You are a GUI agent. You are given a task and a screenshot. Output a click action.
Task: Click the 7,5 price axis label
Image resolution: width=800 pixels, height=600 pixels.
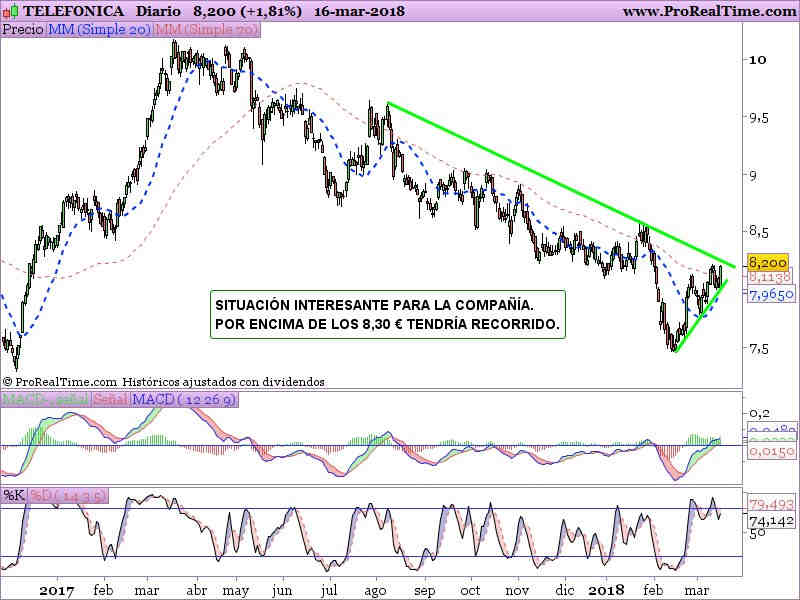click(x=758, y=349)
